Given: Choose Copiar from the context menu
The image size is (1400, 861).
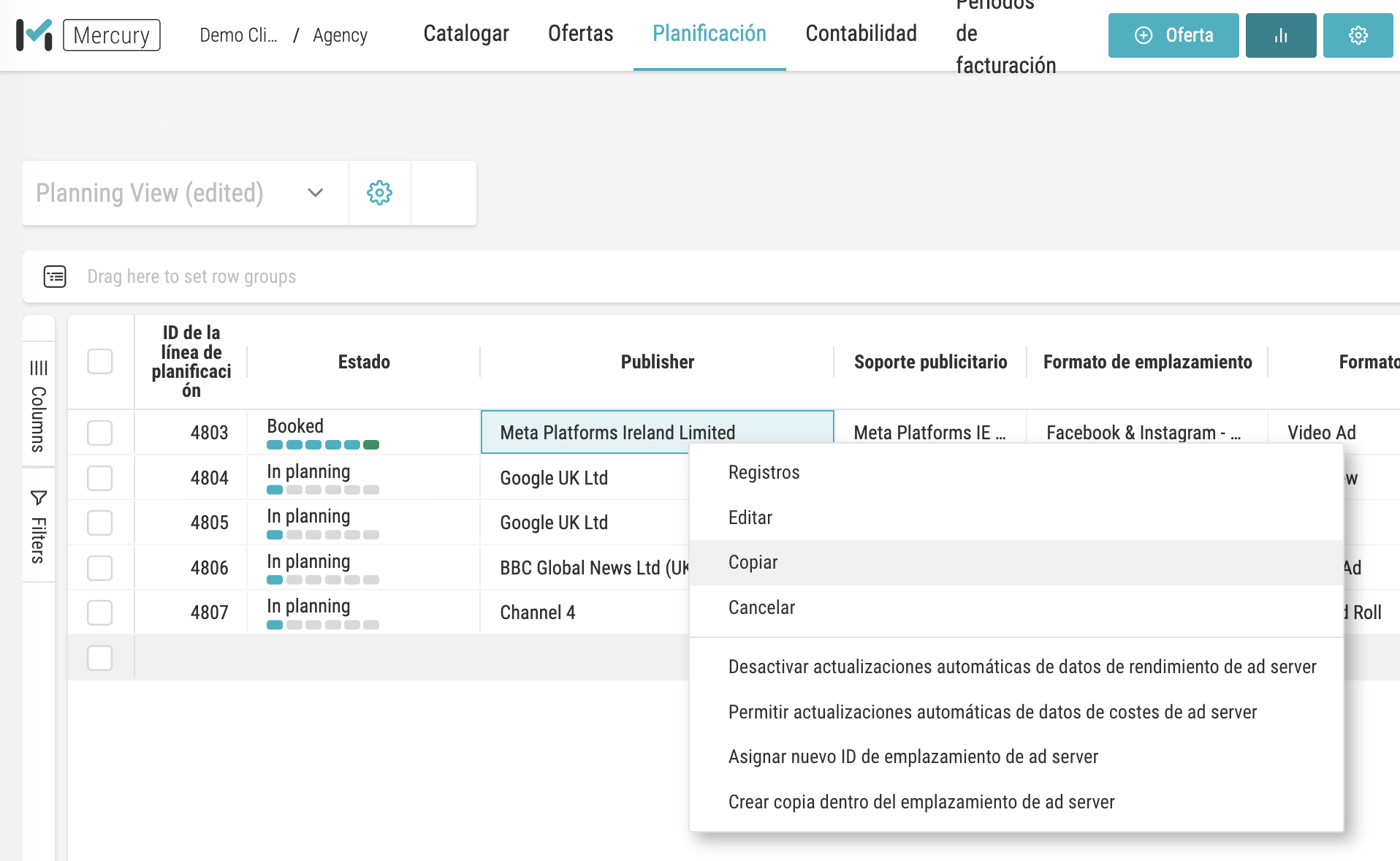Looking at the screenshot, I should click(1016, 562).
